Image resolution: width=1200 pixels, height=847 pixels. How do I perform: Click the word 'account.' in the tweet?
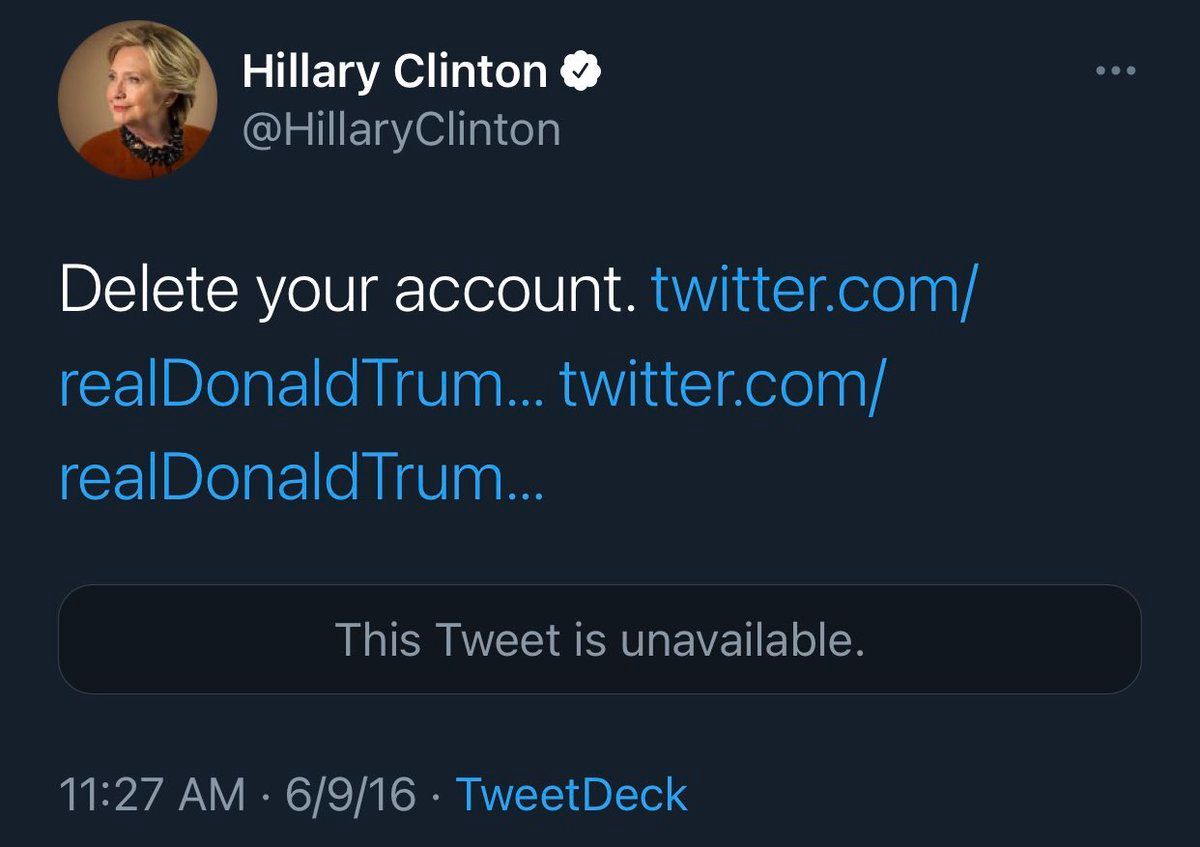coord(515,290)
